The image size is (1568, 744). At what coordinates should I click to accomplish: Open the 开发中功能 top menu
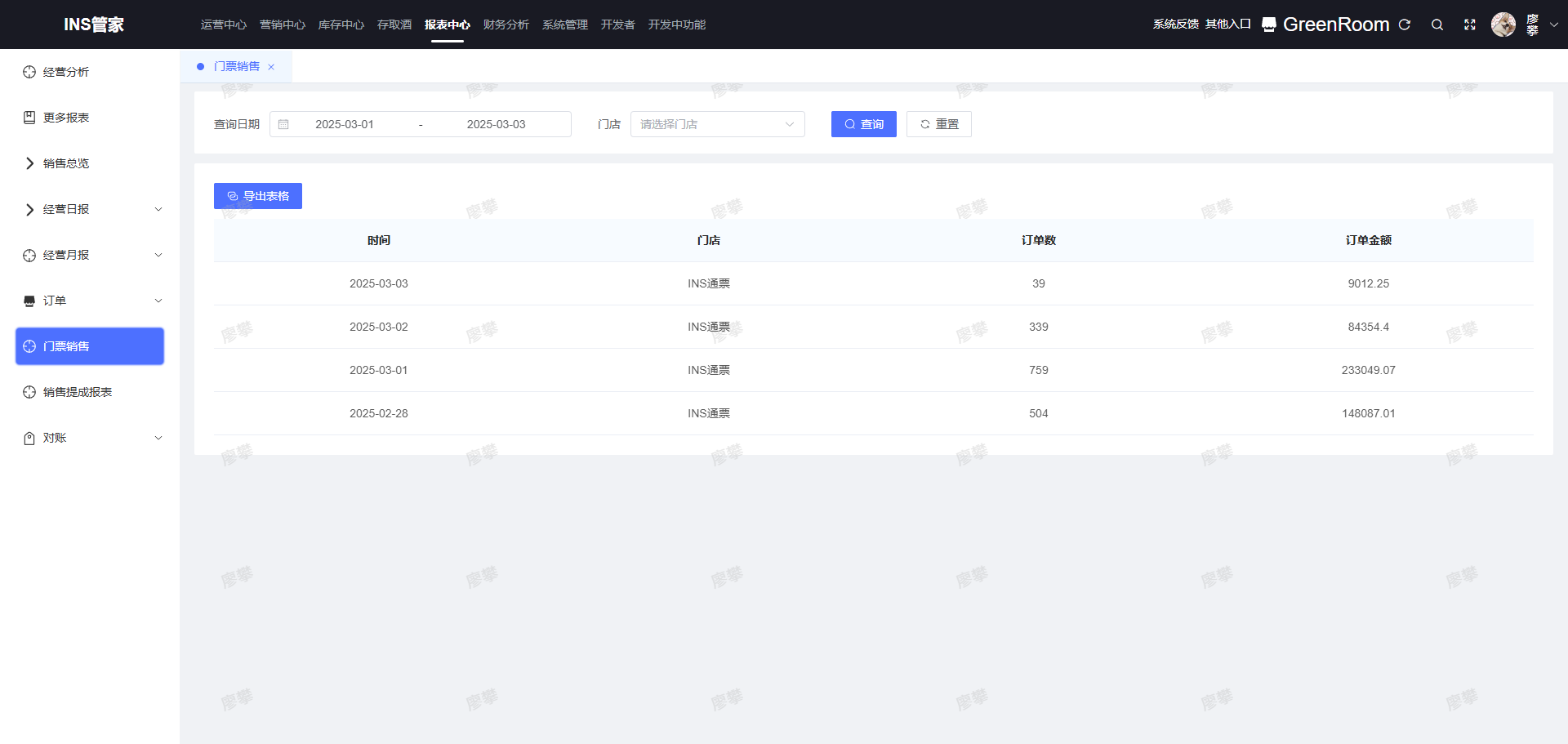click(x=677, y=25)
